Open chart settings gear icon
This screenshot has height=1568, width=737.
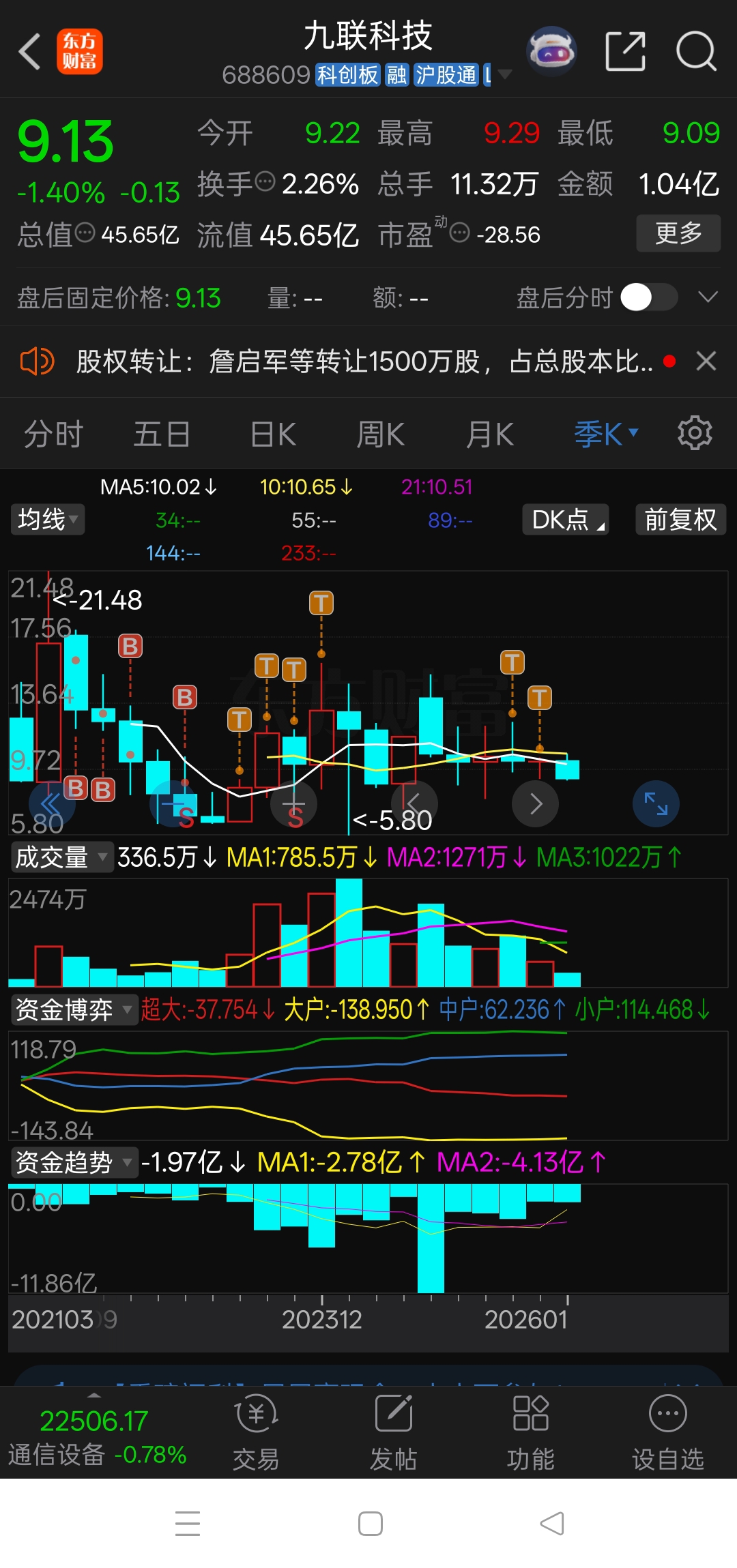point(695,432)
